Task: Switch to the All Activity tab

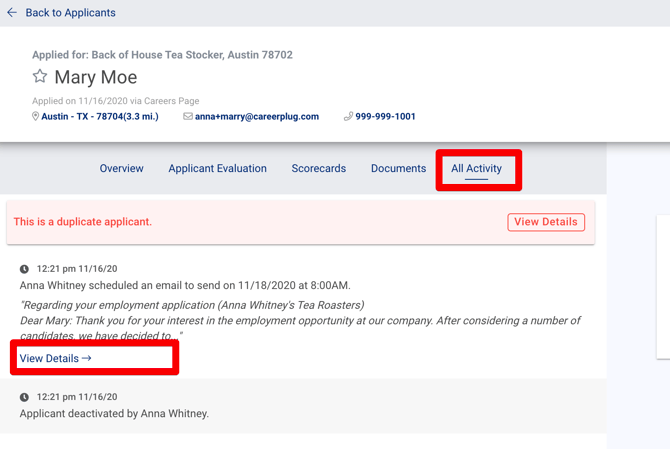Action: click(x=476, y=169)
